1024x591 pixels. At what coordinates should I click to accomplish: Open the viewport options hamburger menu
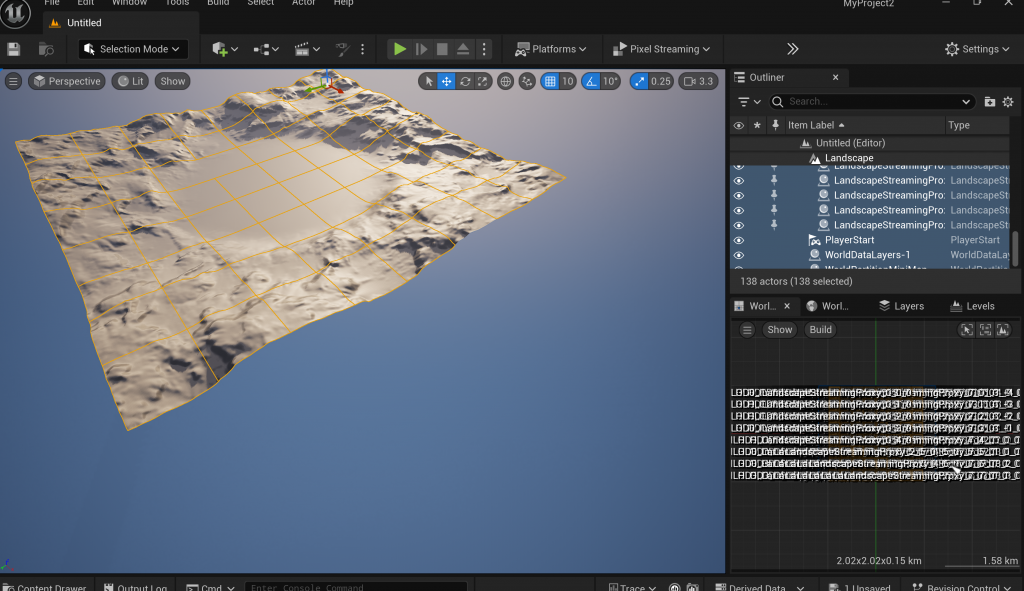(13, 81)
